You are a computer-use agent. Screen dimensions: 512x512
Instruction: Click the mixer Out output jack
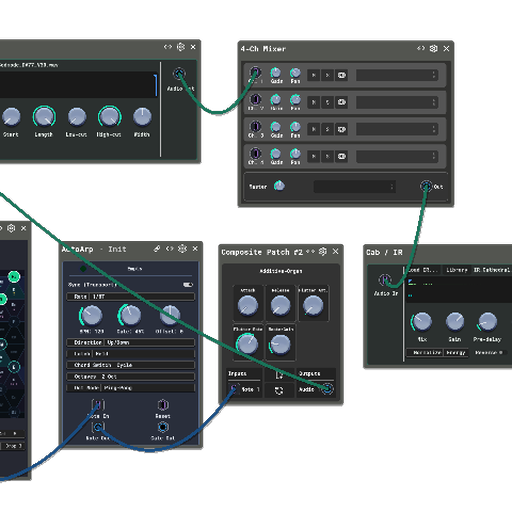426,186
